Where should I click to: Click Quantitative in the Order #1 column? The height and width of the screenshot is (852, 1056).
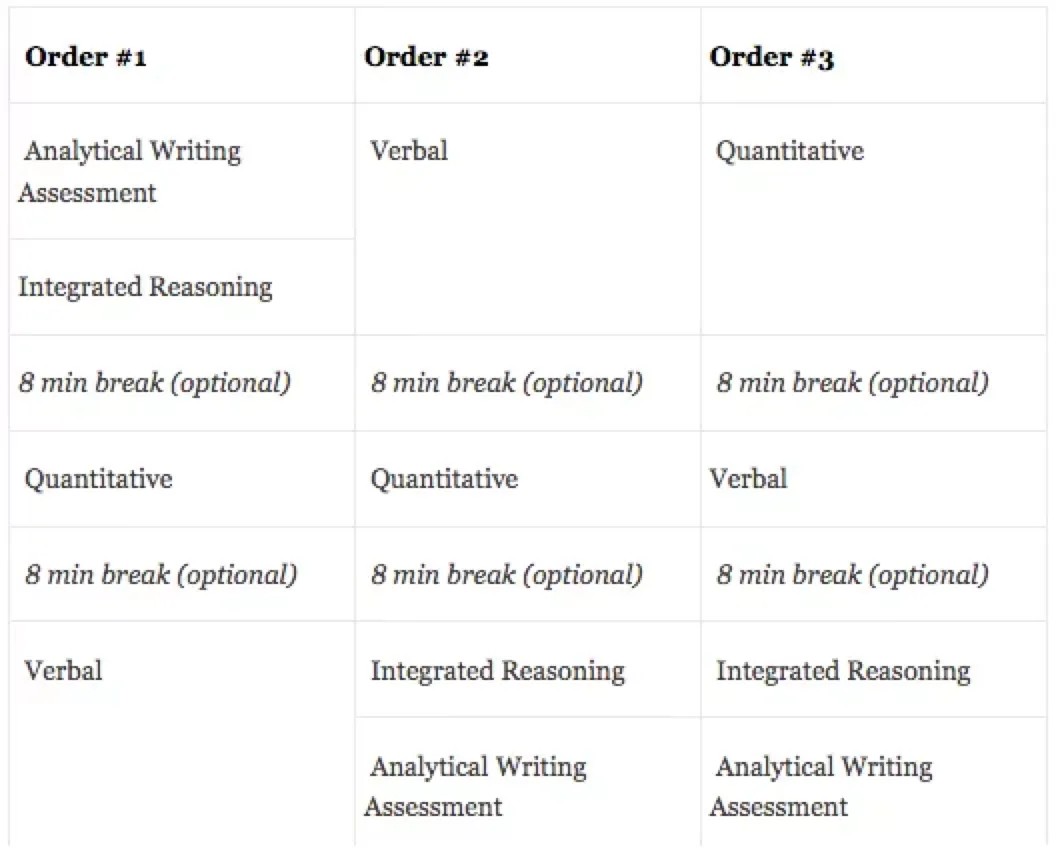click(98, 479)
